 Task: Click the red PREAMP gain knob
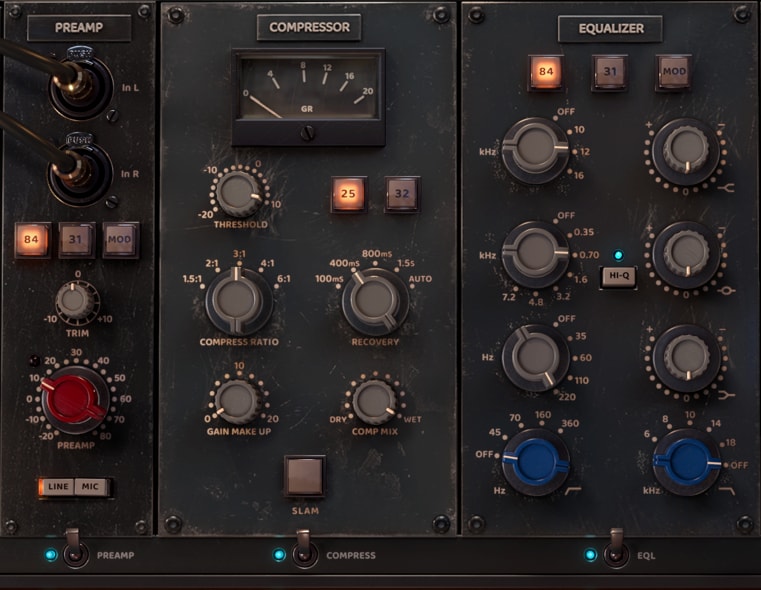pos(74,401)
